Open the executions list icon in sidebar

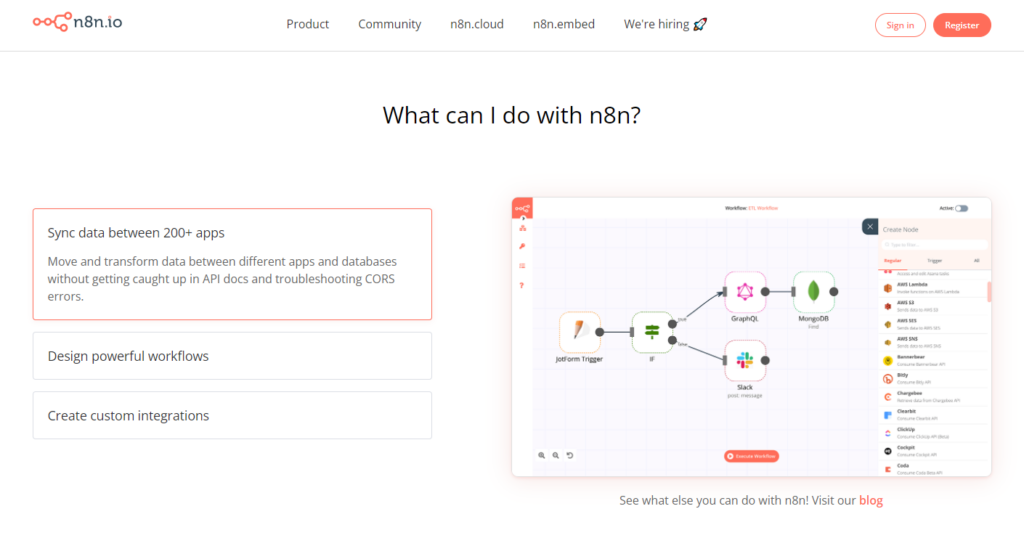(522, 266)
